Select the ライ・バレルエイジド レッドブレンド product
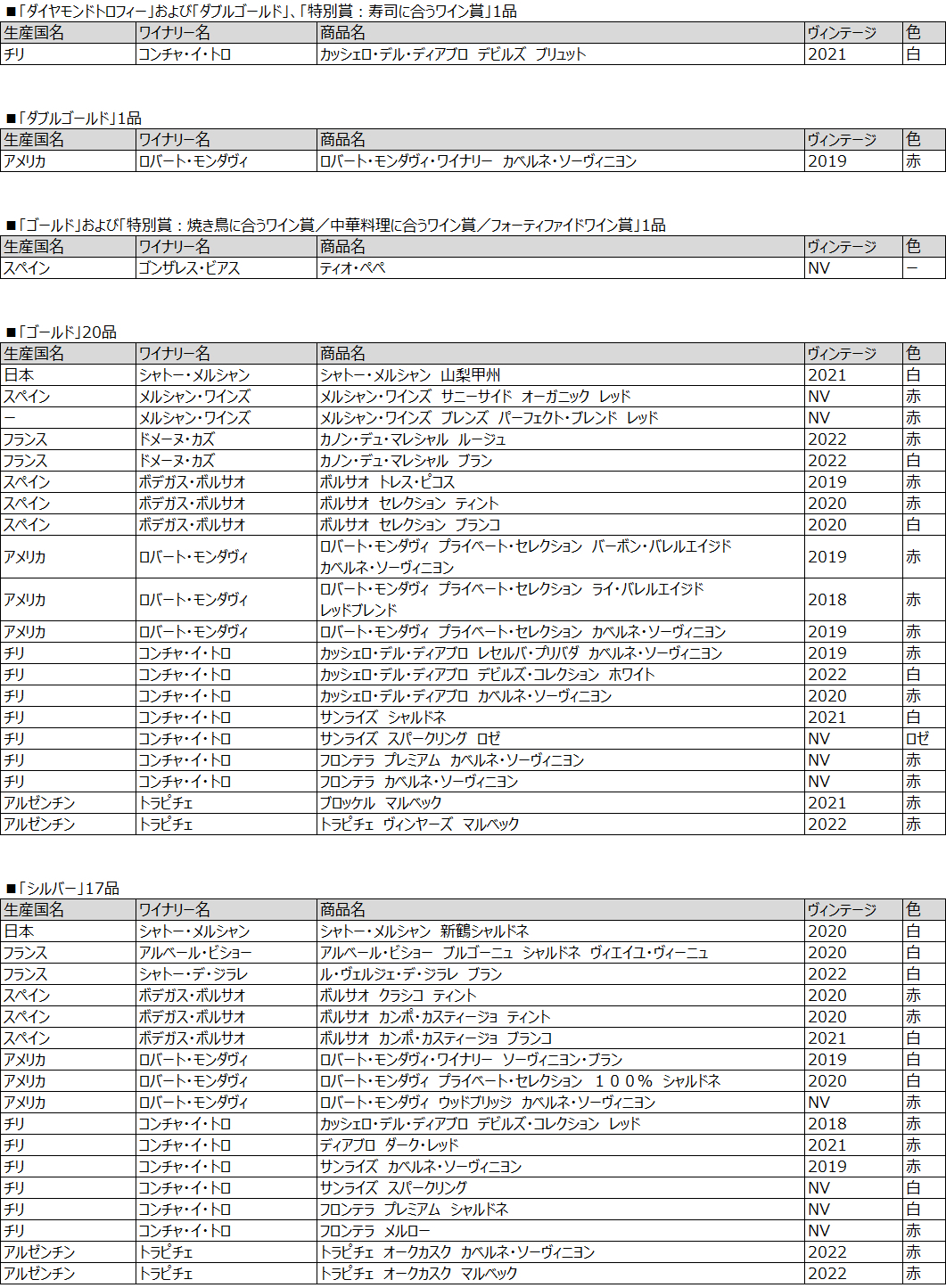Viewport: 946px width, 1288px height. 512,600
